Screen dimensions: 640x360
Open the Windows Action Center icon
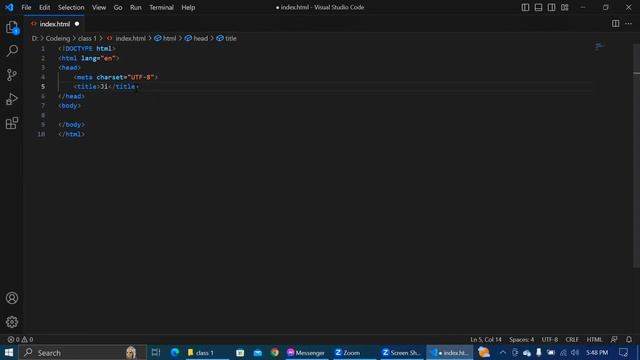(x=623, y=353)
